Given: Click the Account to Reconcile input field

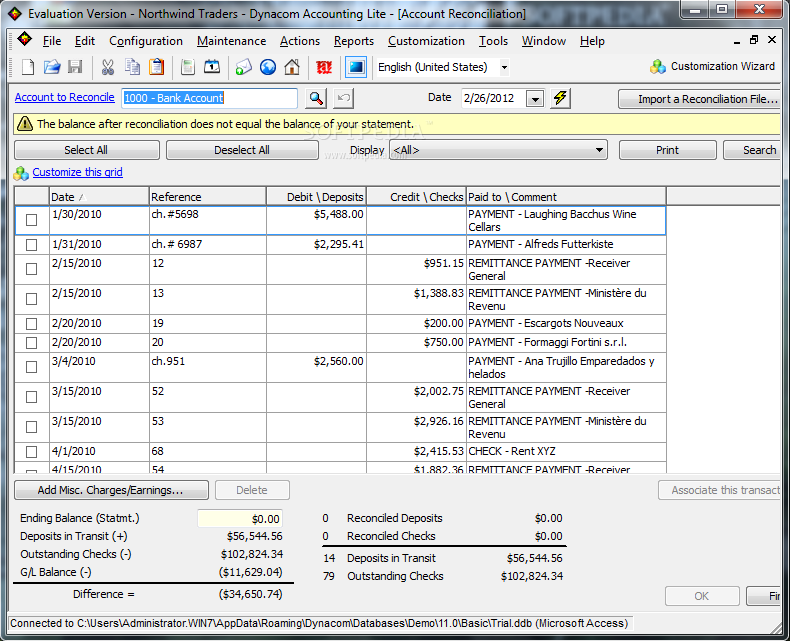Looking at the screenshot, I should [x=210, y=98].
